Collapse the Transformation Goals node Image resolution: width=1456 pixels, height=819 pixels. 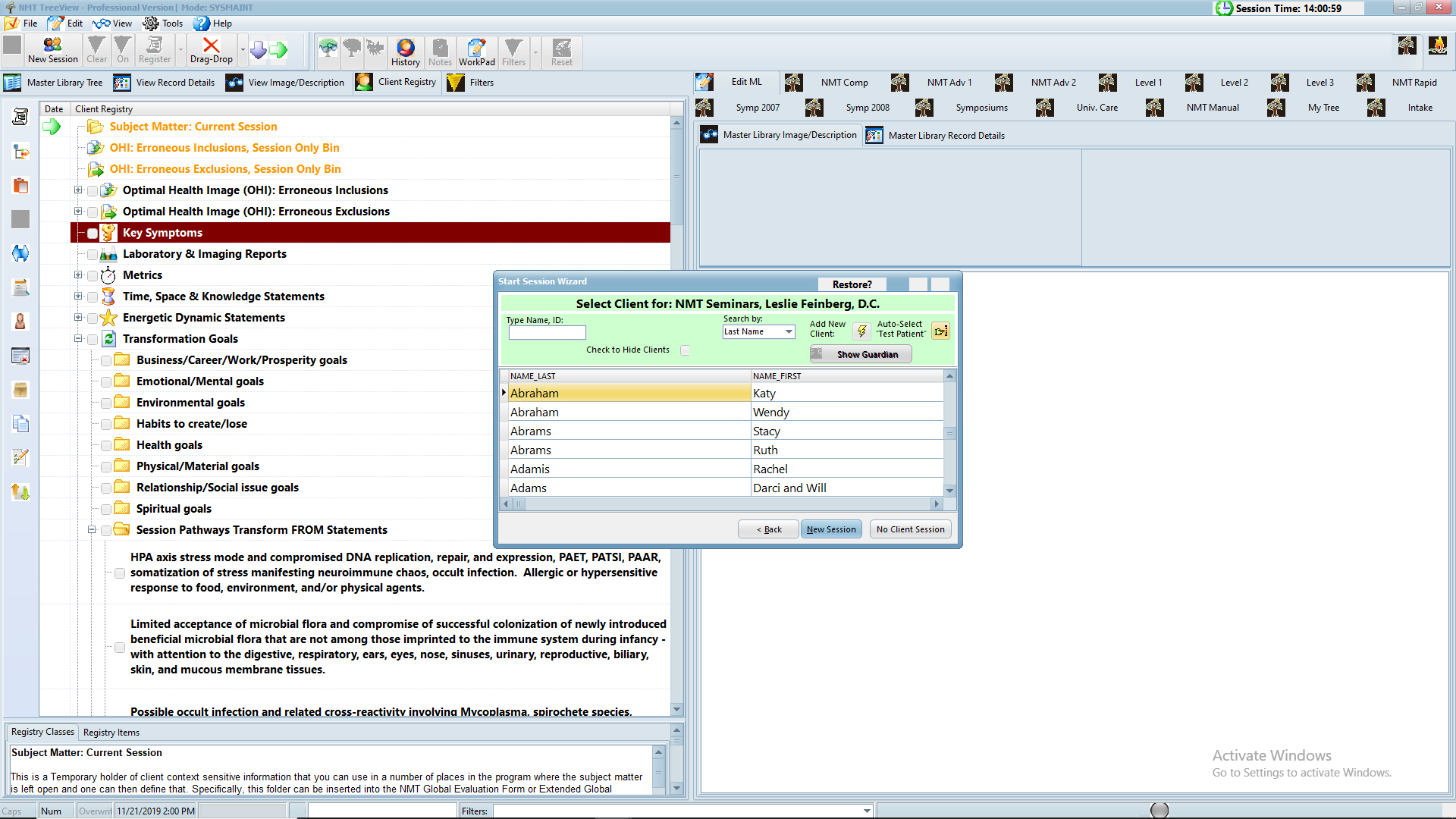[78, 339]
